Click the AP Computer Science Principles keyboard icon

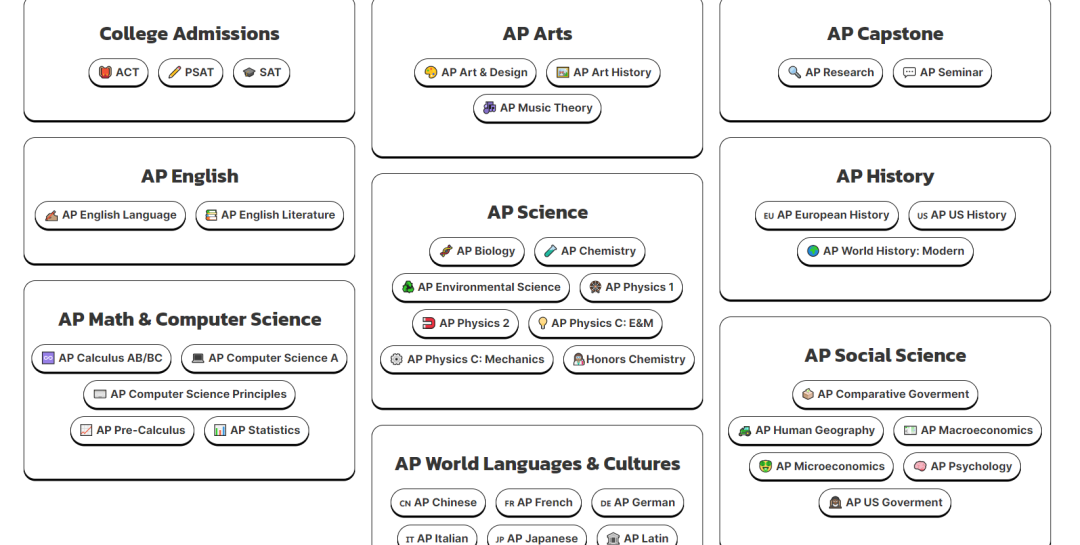pyautogui.click(x=100, y=394)
